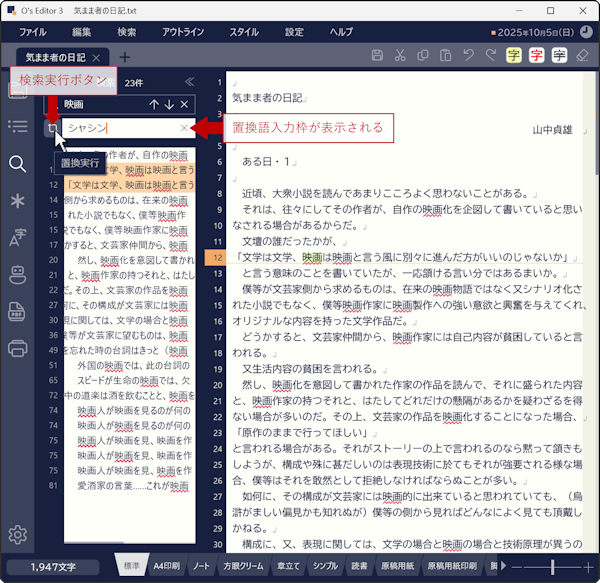Click the asterisk icon in sidebar

[17, 201]
